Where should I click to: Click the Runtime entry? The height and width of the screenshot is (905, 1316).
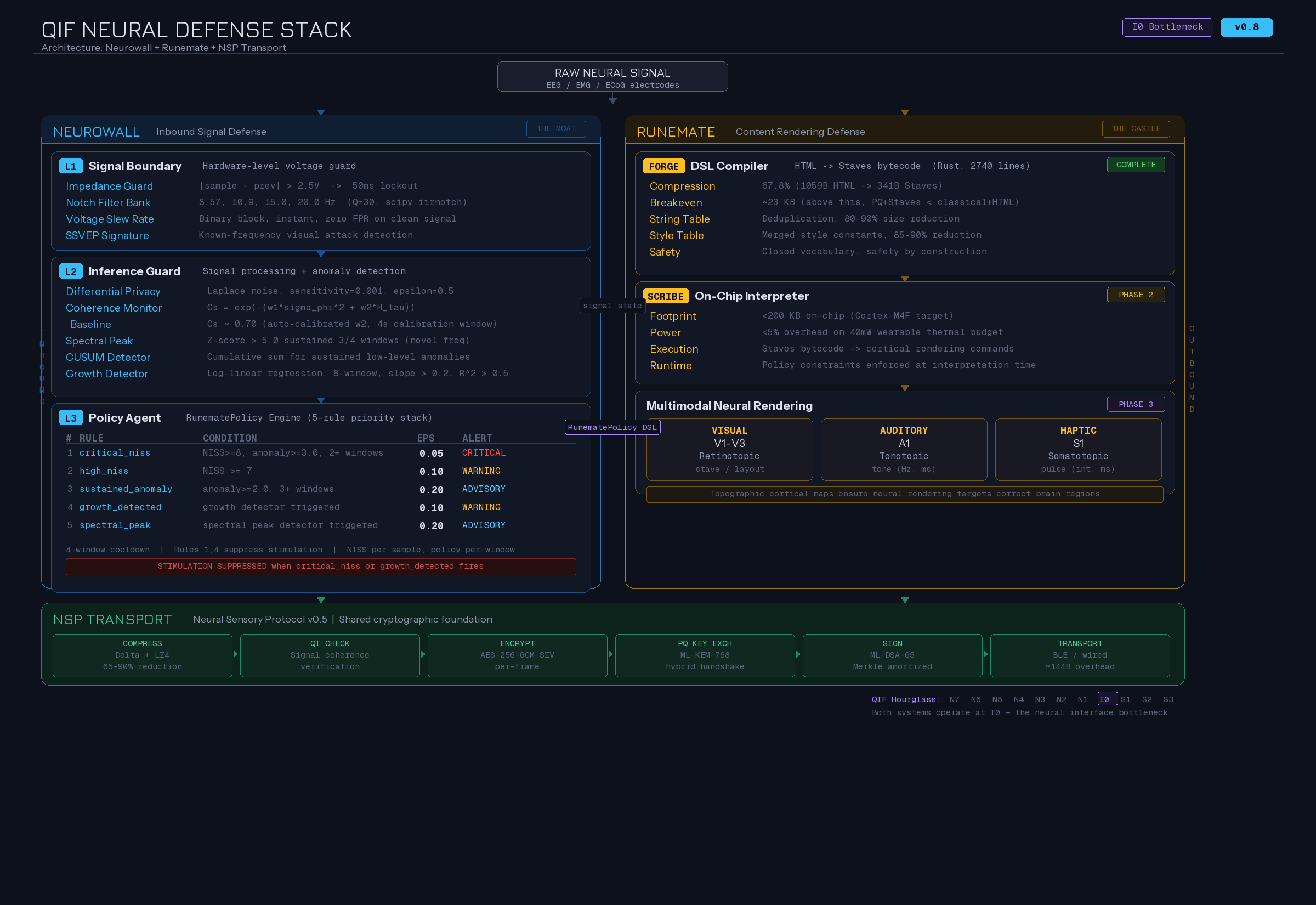[x=671, y=365]
